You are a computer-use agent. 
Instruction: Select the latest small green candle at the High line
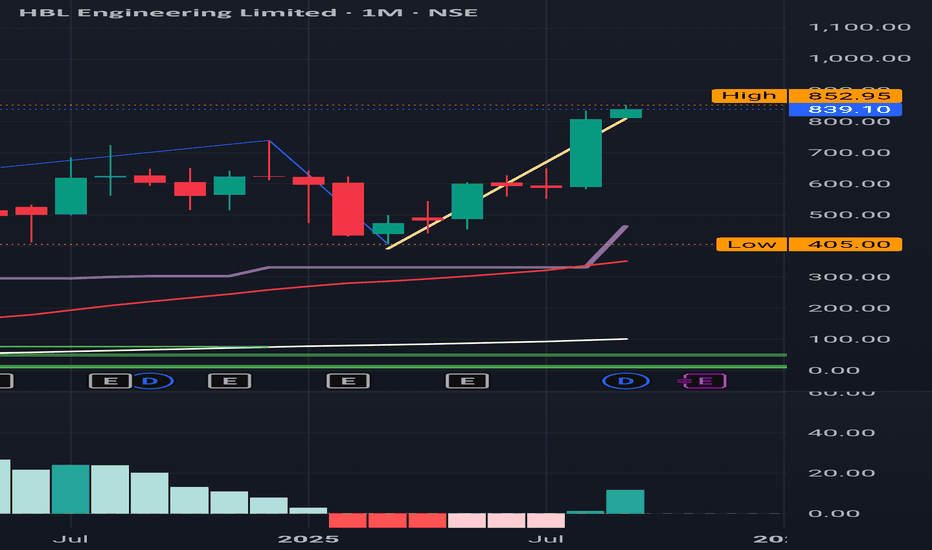pos(626,113)
